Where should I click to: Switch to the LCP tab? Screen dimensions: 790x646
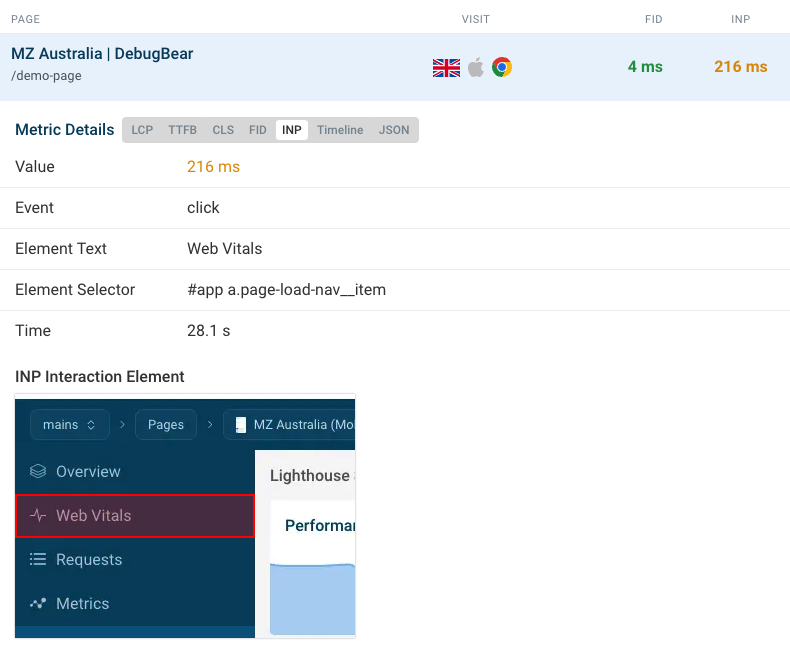pos(142,130)
